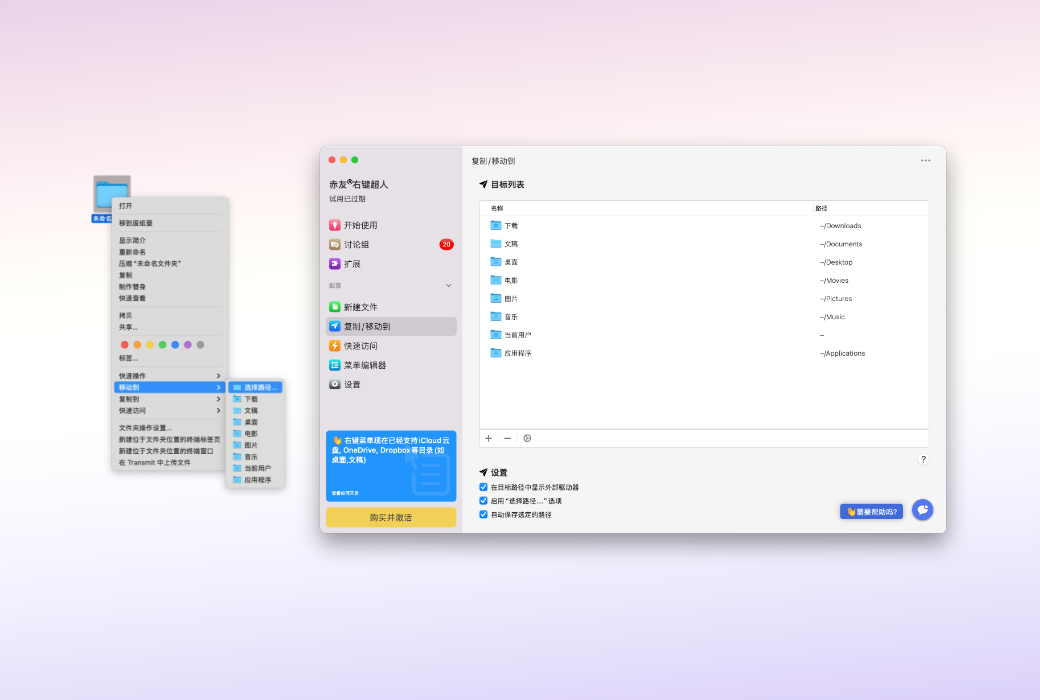The height and width of the screenshot is (700, 1040).
Task: Open the 讨论组 sidebar item
Action: click(x=391, y=244)
